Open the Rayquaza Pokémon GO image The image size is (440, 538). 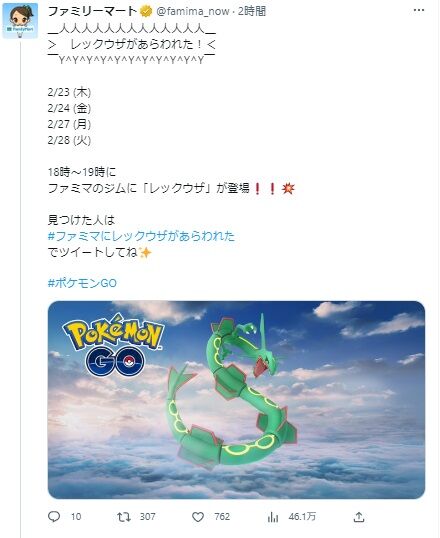pos(236,400)
